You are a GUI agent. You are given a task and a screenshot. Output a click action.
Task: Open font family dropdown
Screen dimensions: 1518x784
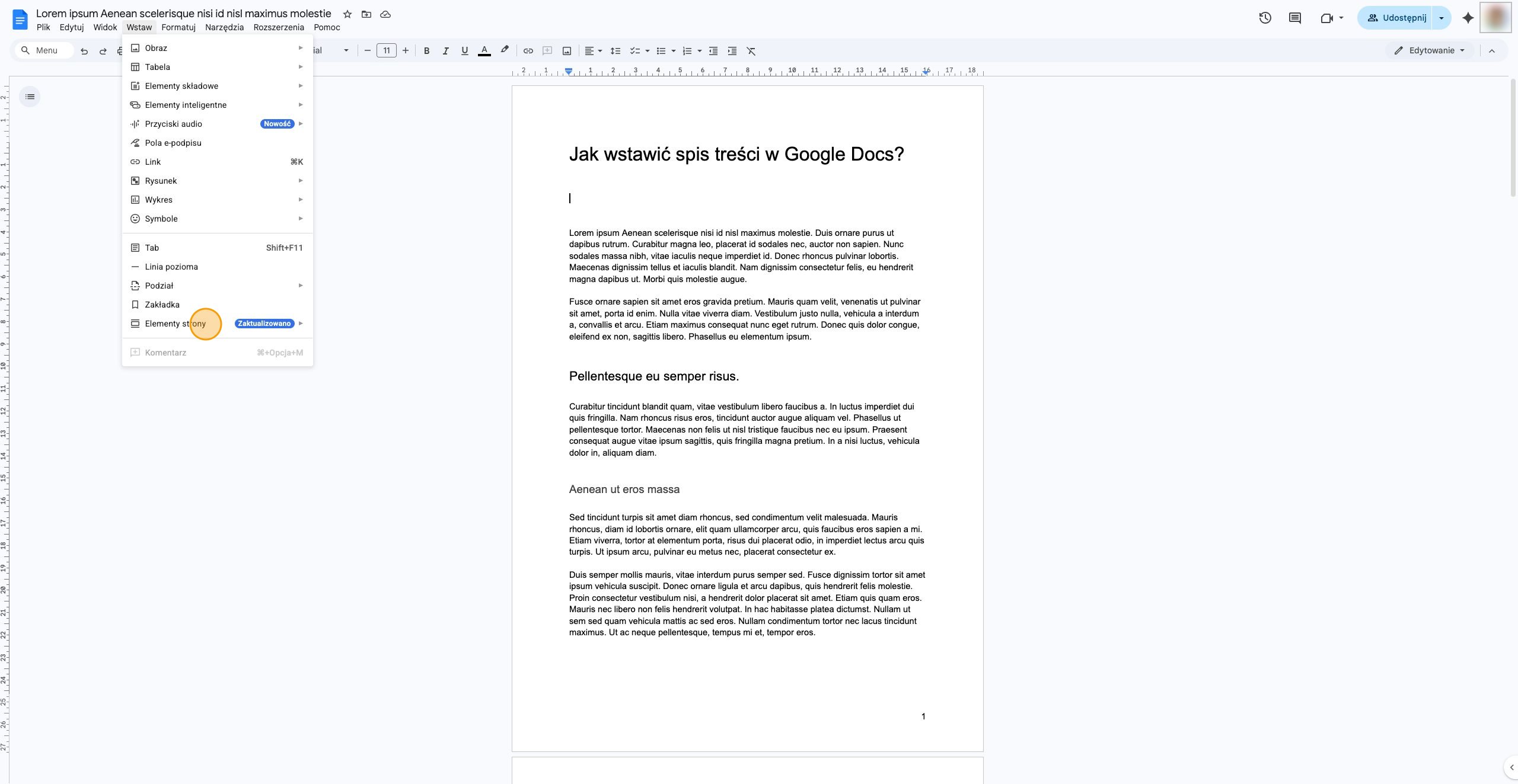click(331, 51)
